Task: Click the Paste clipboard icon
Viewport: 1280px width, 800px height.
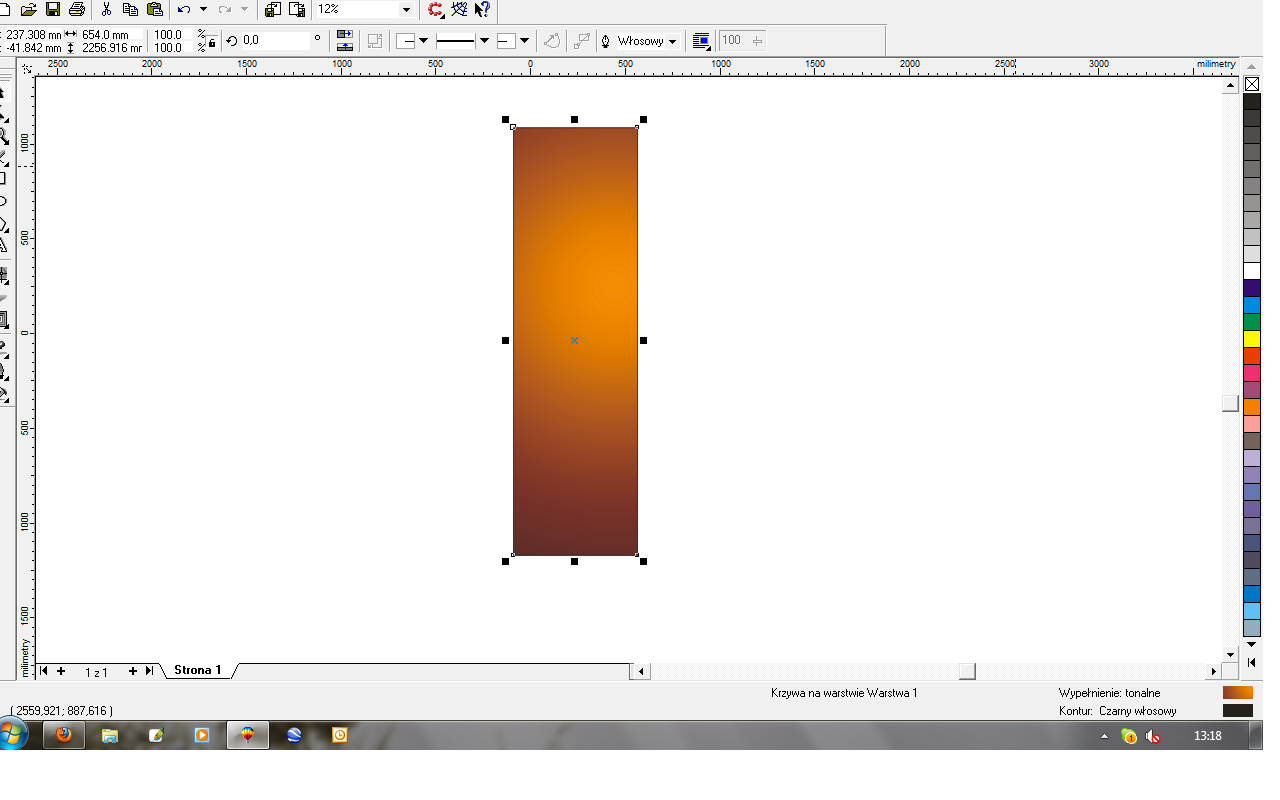Action: click(x=154, y=9)
